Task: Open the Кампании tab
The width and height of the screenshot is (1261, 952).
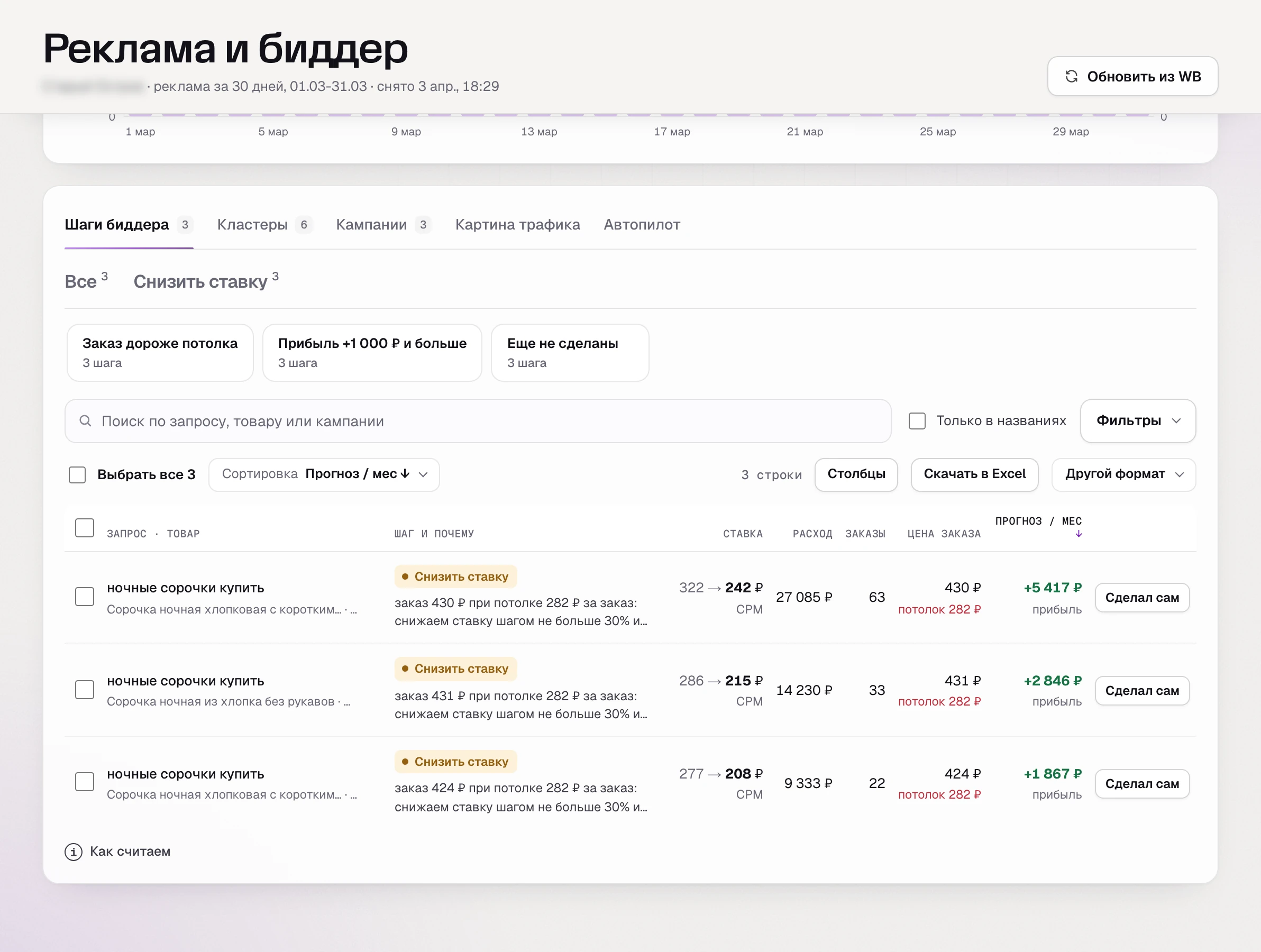Action: tap(383, 225)
